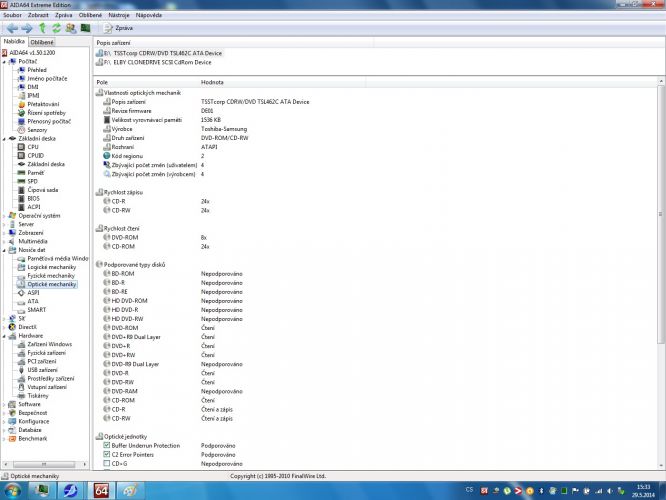Select PCI zařízení in the tree
This screenshot has width=666, height=500.
pos(42,362)
